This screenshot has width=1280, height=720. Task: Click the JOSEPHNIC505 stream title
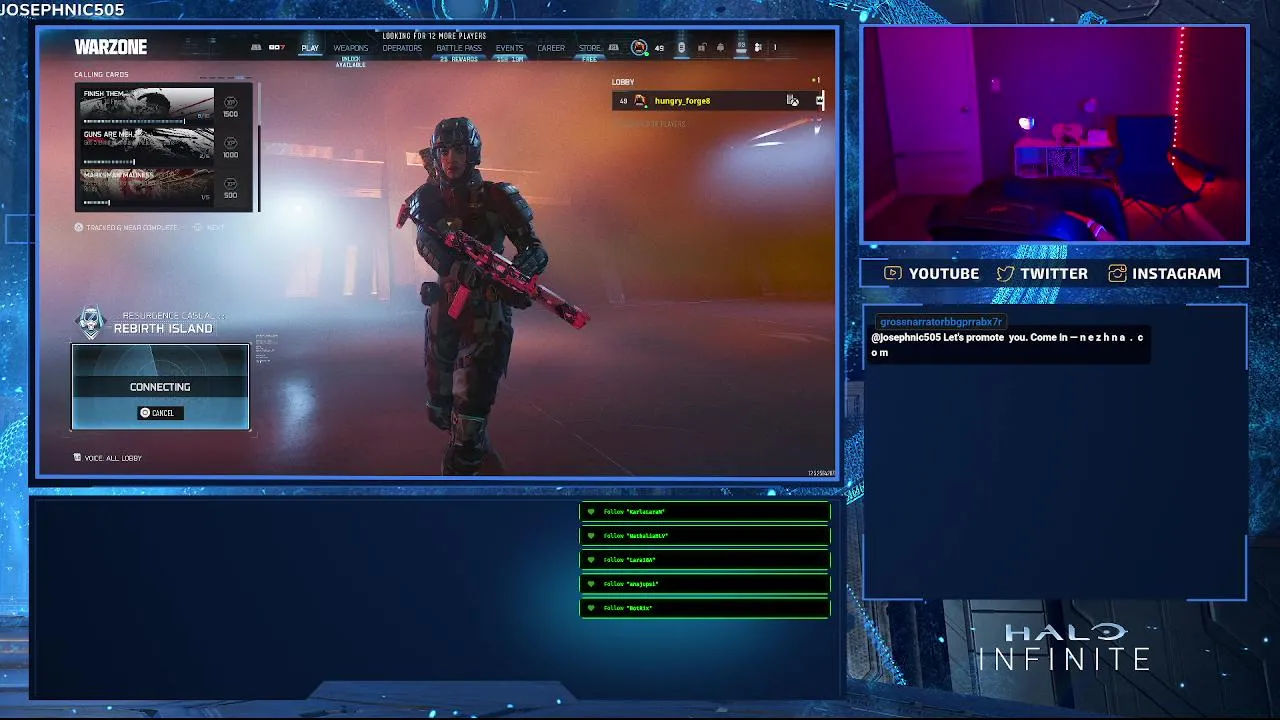(x=62, y=10)
